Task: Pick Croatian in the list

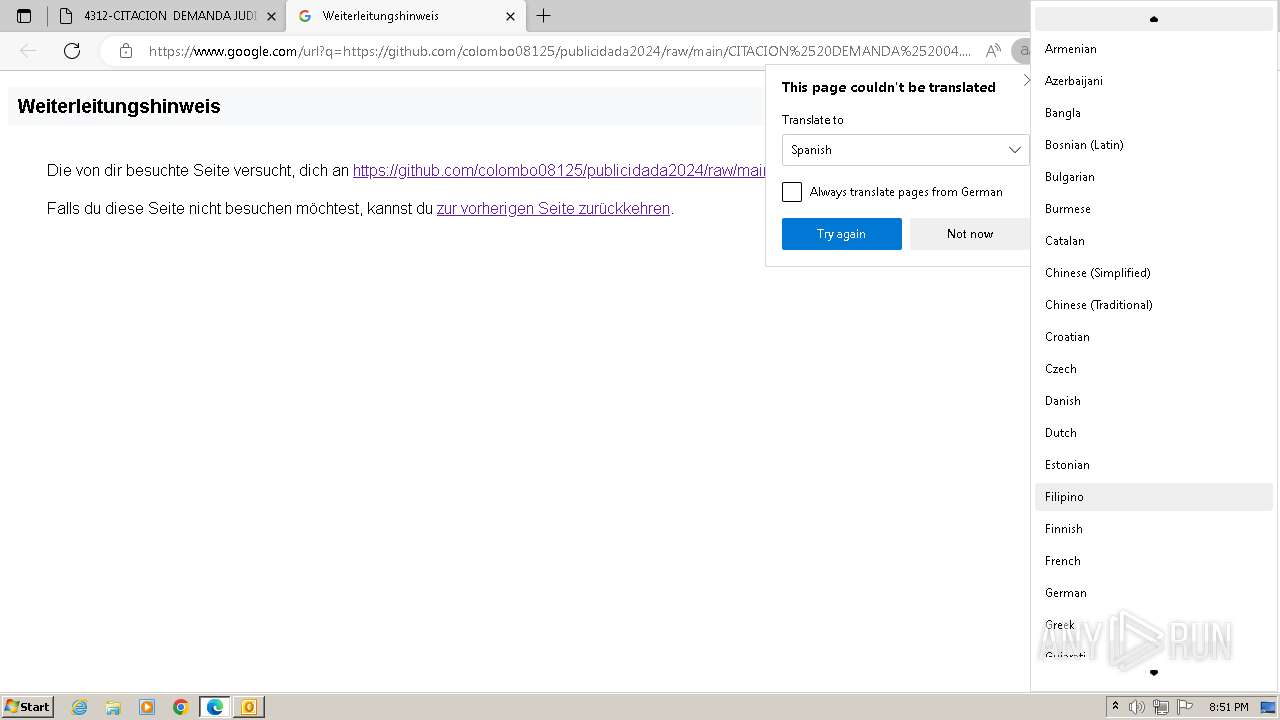Action: [x=1154, y=337]
